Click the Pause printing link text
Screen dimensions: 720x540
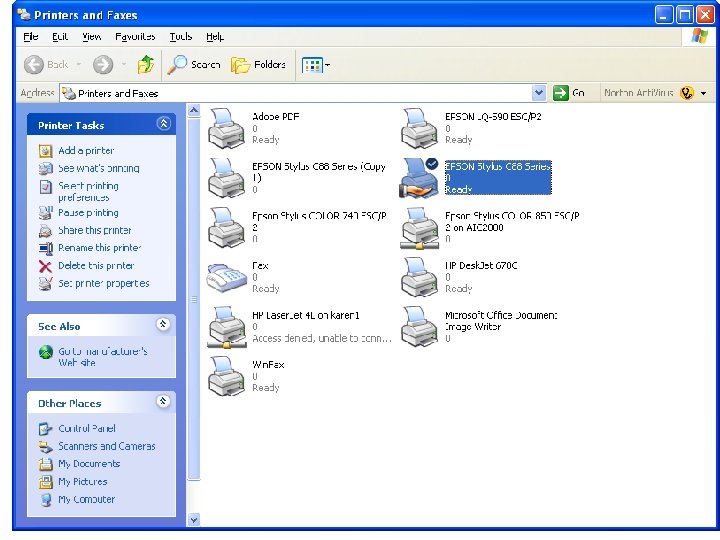click(x=88, y=213)
